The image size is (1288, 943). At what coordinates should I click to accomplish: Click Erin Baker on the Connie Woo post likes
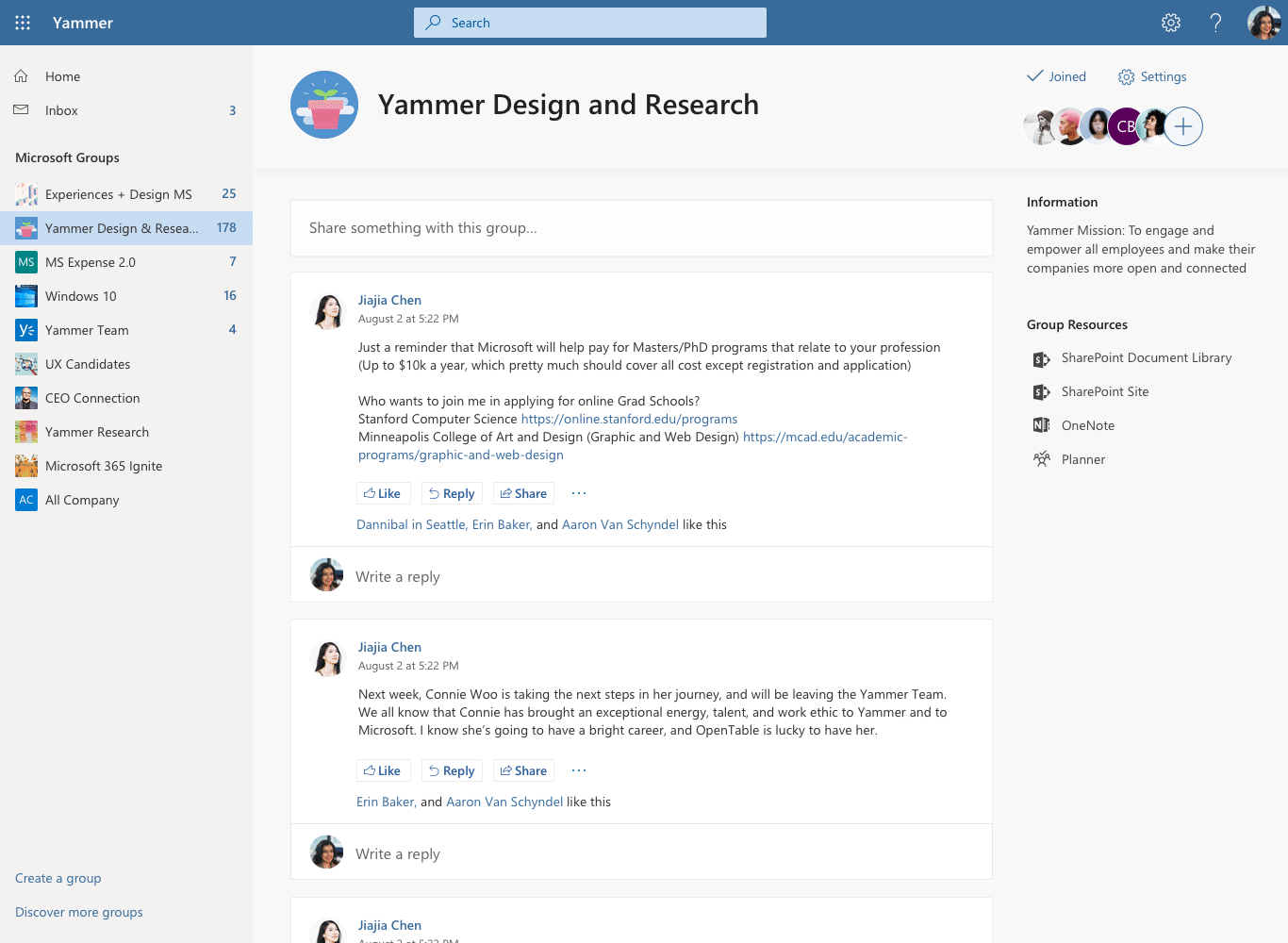point(387,802)
